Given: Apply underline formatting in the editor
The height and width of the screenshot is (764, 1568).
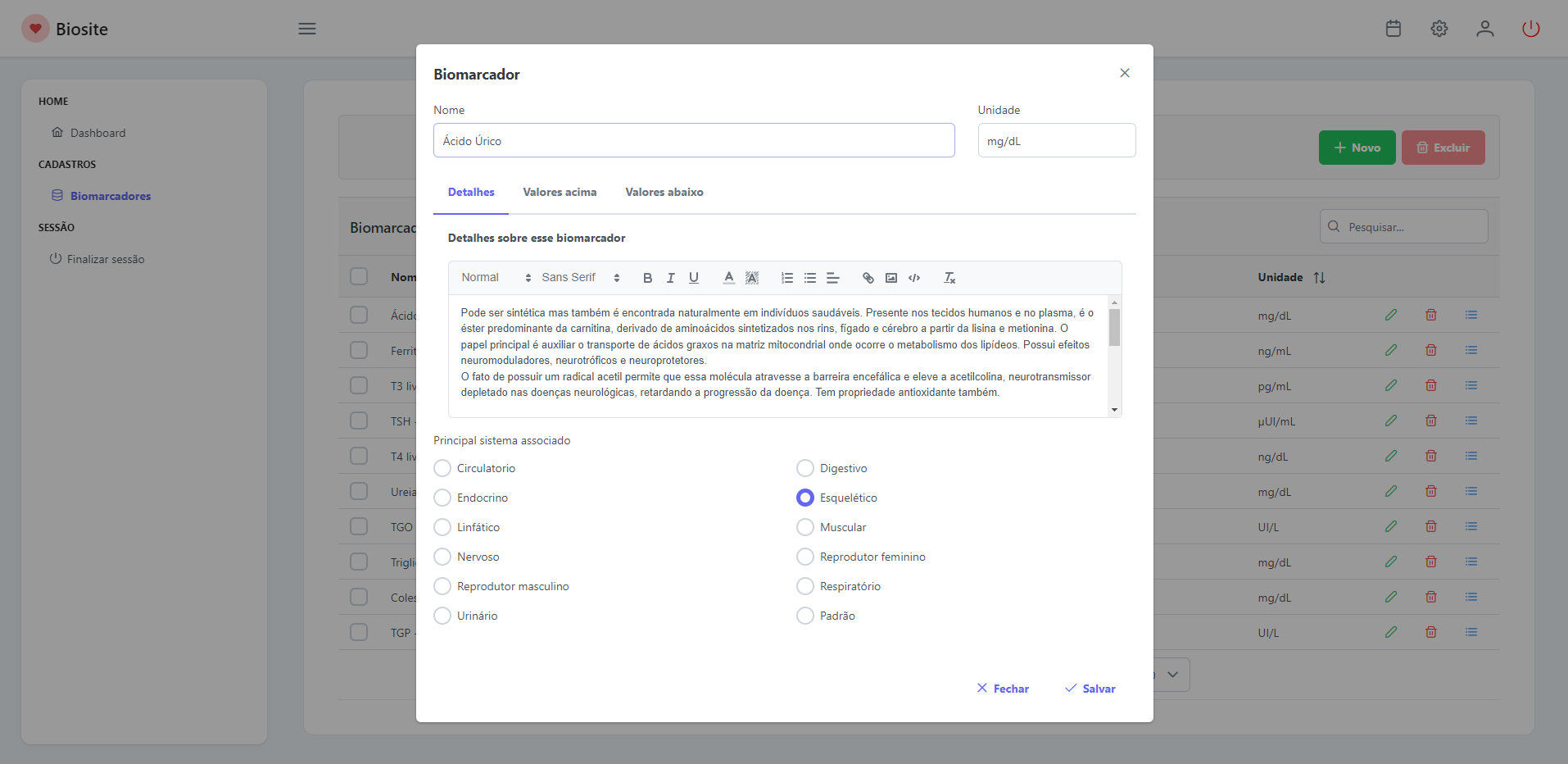Looking at the screenshot, I should pyautogui.click(x=693, y=278).
